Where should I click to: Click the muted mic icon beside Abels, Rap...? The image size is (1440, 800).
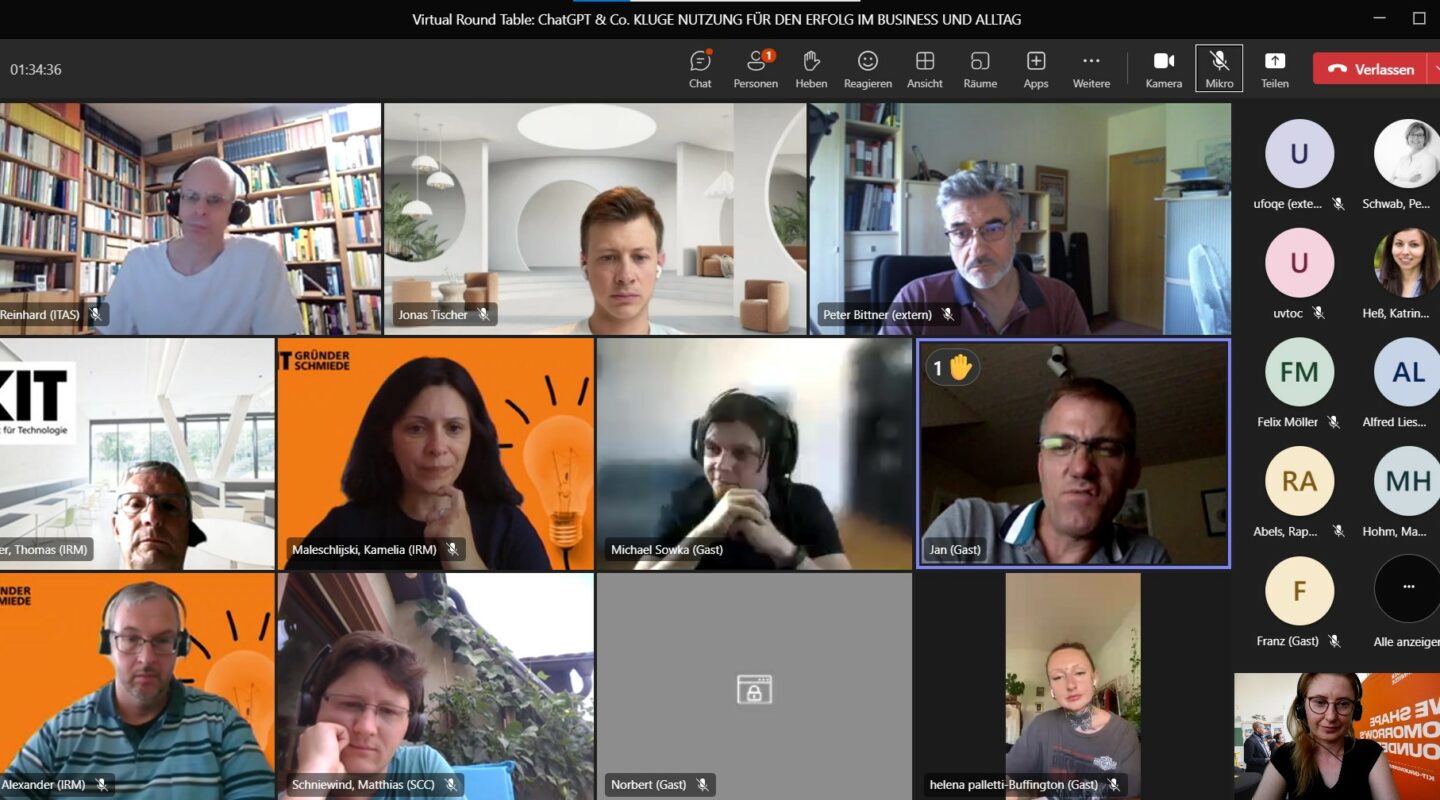pos(1338,532)
